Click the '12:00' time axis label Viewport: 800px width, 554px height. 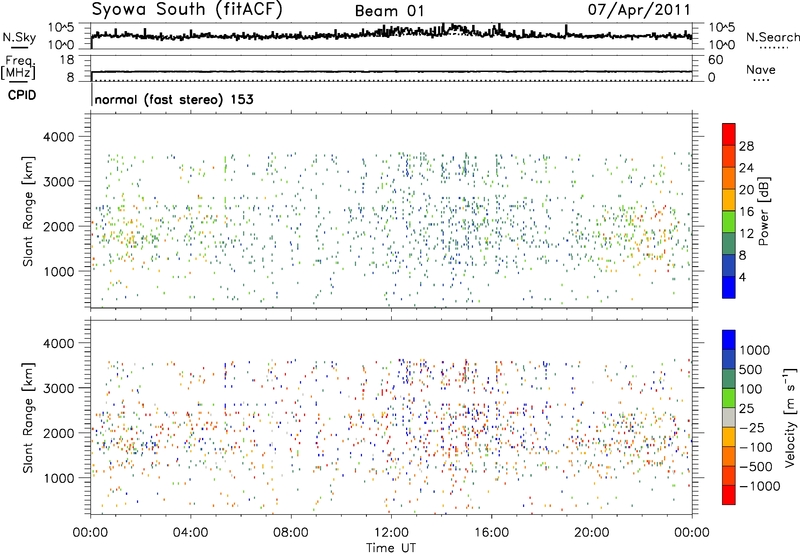(391, 533)
